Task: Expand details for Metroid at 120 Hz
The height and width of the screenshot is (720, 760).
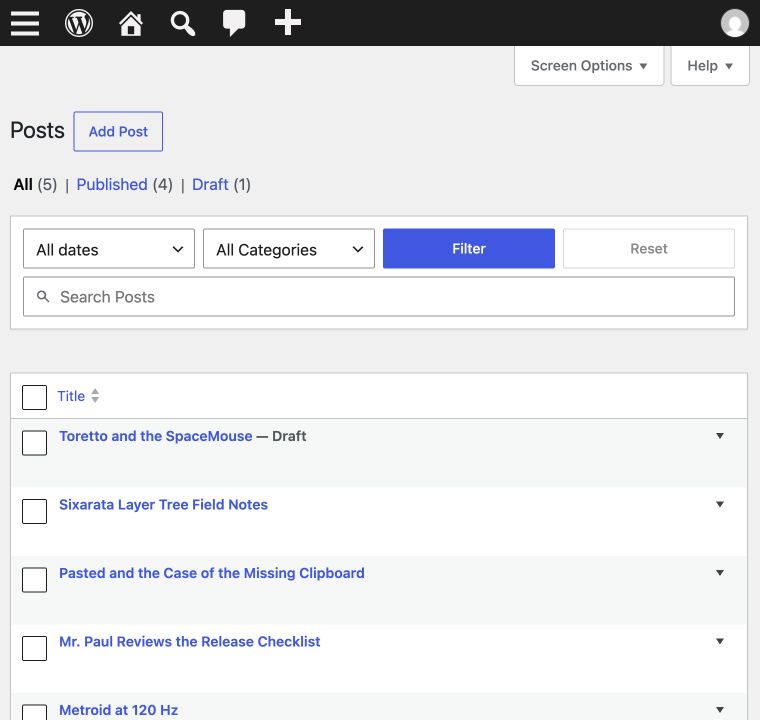Action: (720, 710)
